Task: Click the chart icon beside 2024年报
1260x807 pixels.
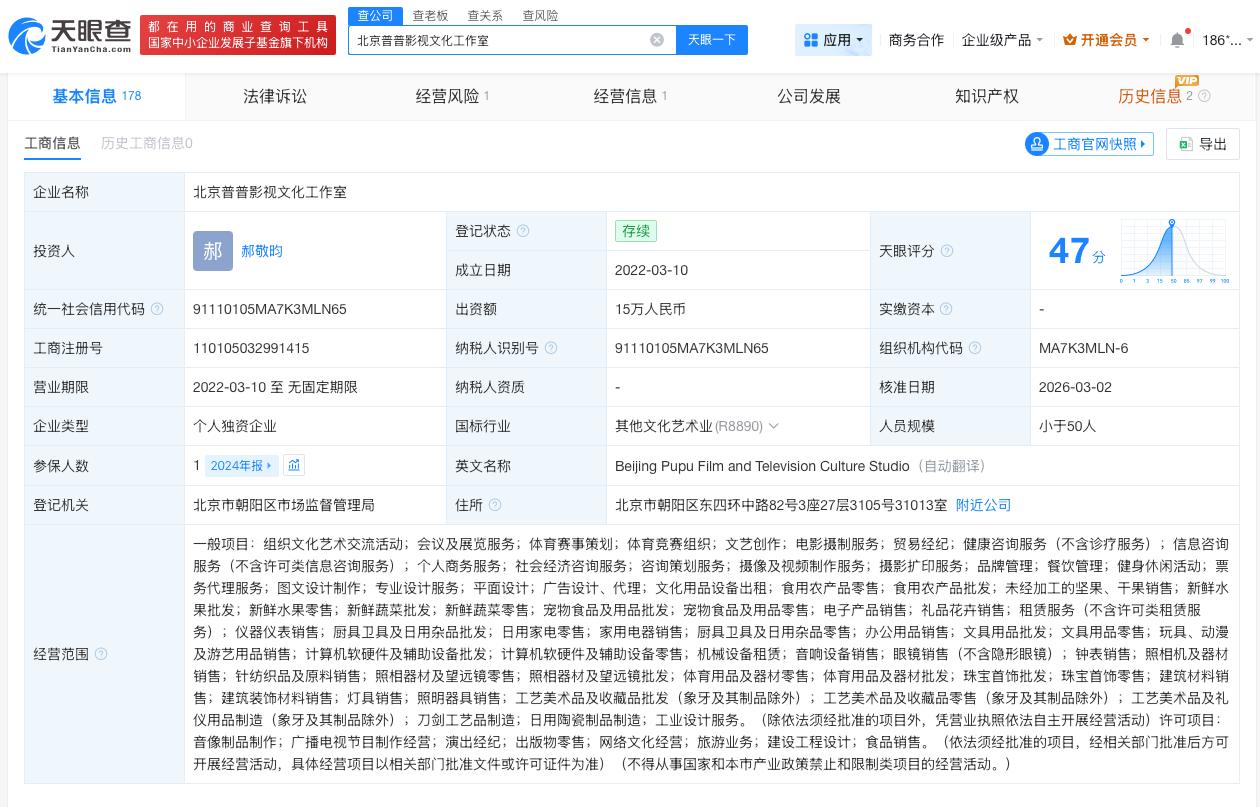Action: point(294,465)
